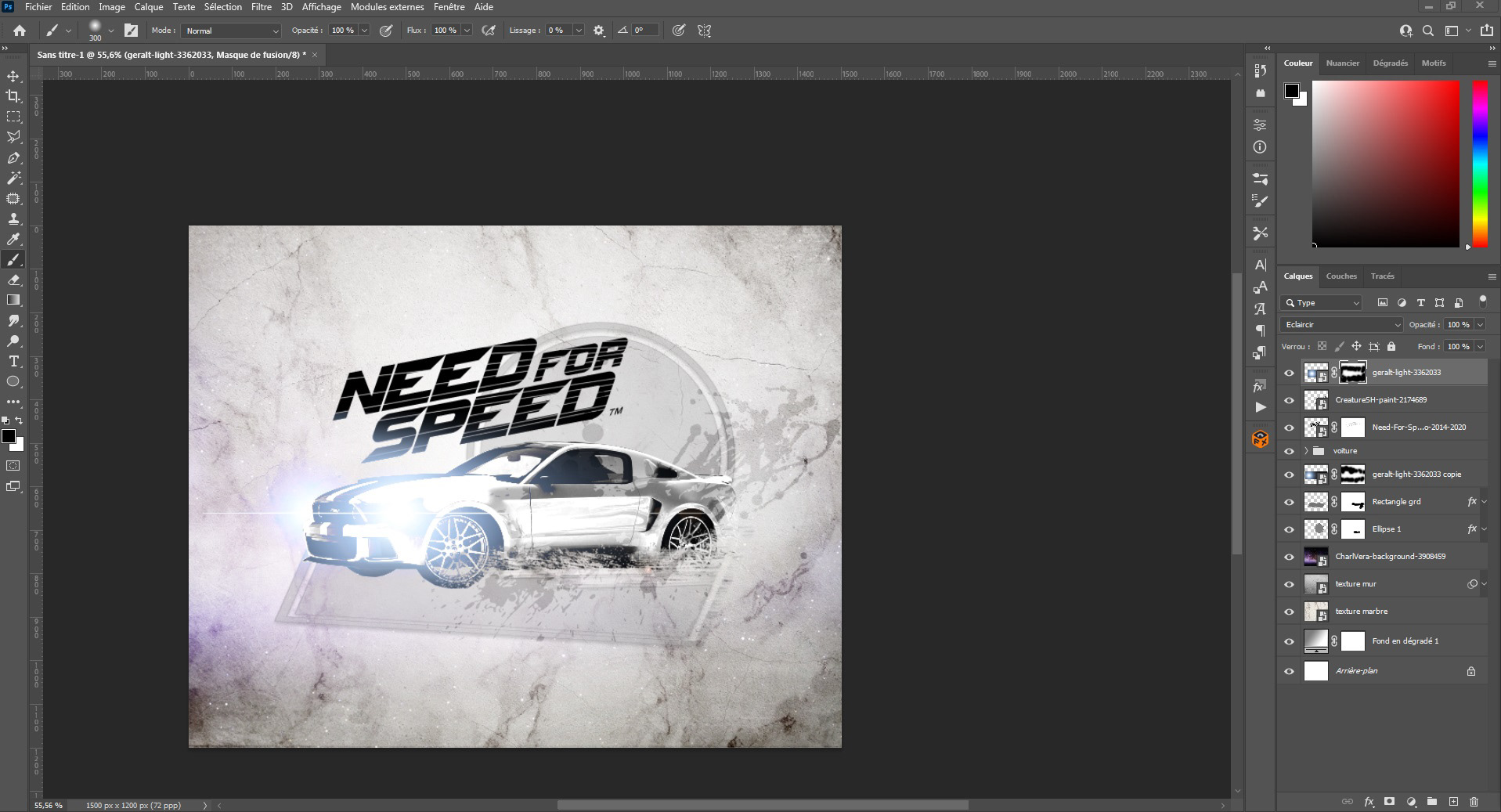Select the Crop tool
The height and width of the screenshot is (812, 1501).
point(13,96)
